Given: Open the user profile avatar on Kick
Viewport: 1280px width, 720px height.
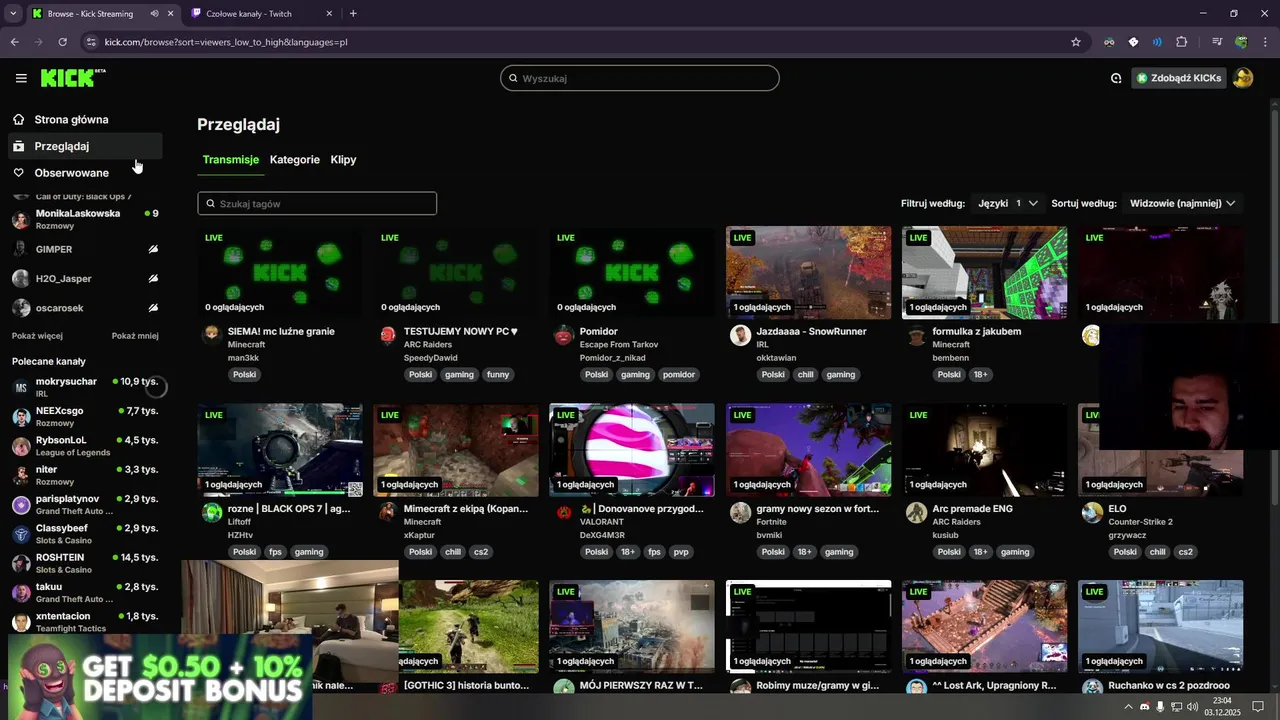Looking at the screenshot, I should (1243, 78).
